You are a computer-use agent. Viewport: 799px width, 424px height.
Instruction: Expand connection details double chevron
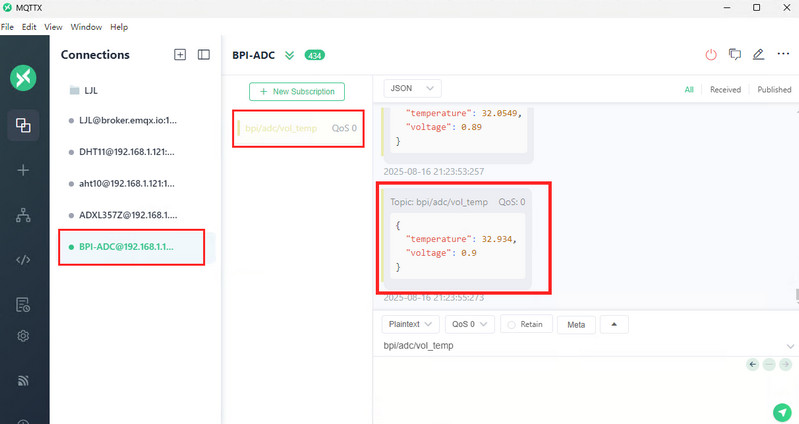[x=289, y=55]
